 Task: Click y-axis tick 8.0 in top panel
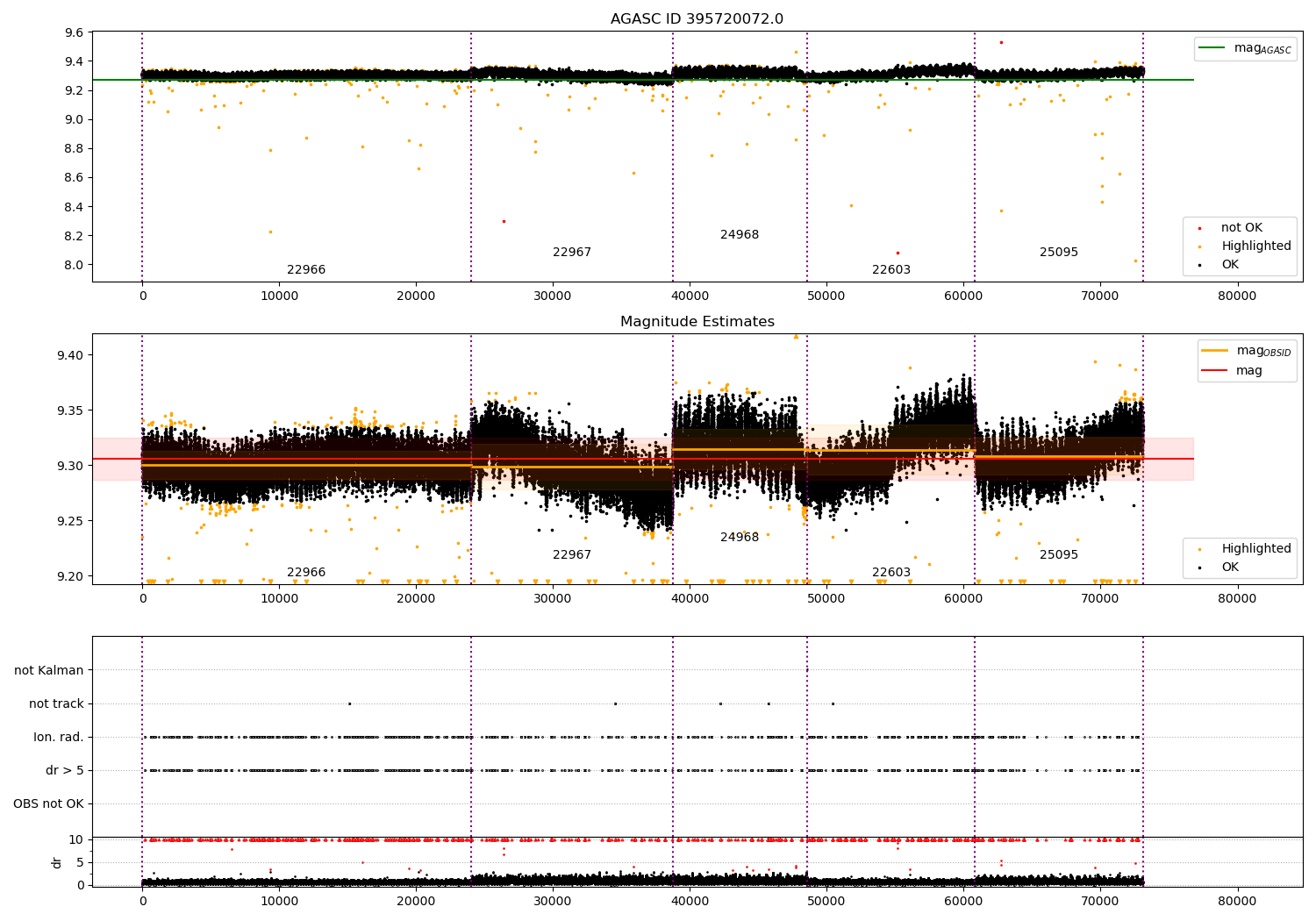pos(75,266)
